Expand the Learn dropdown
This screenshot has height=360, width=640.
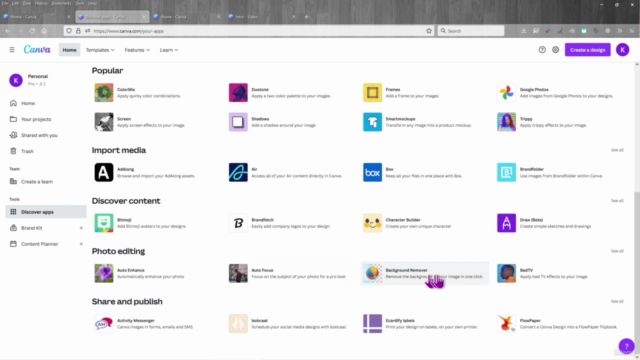pos(169,50)
